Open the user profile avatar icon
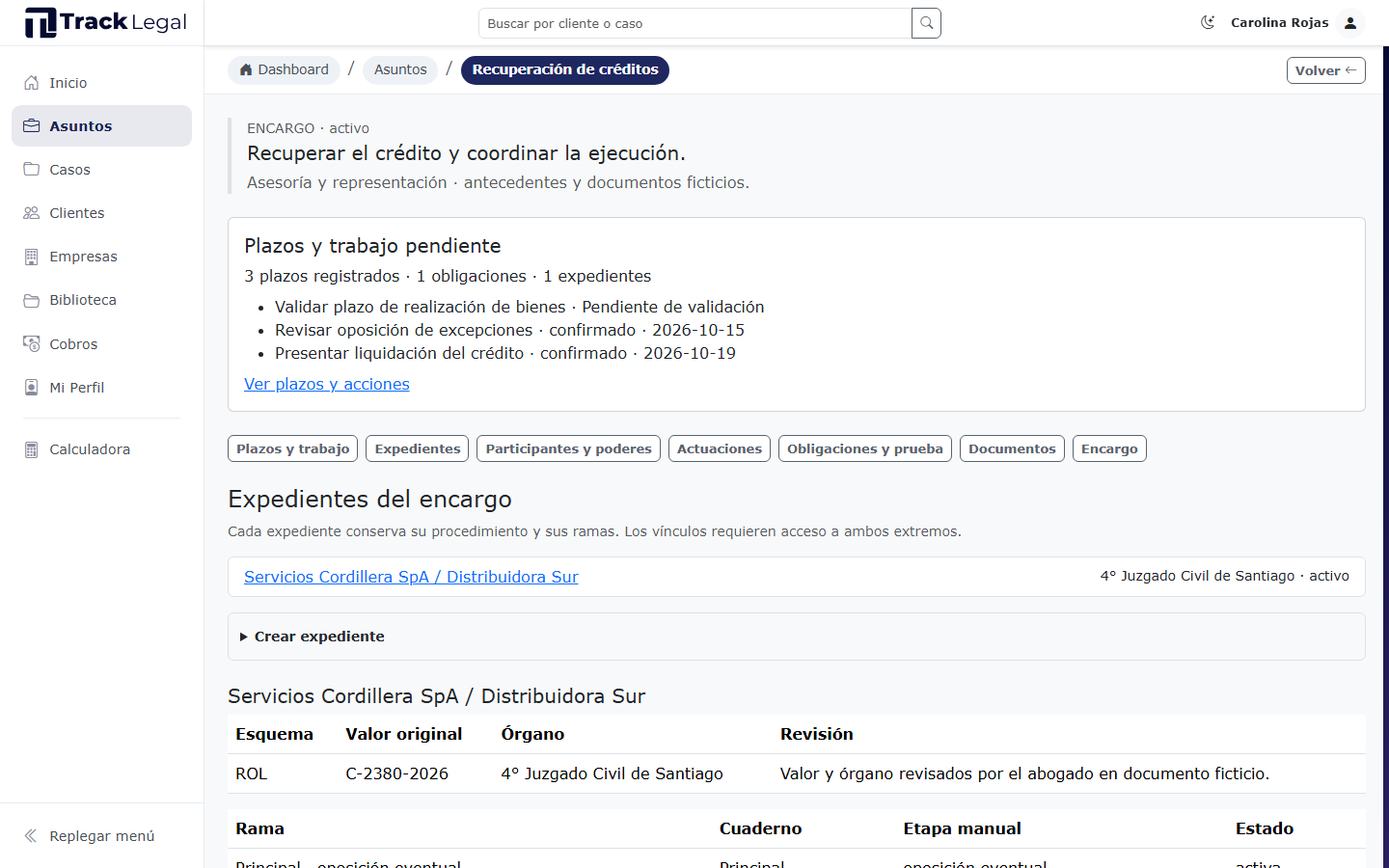This screenshot has width=1389, height=868. point(1350,22)
